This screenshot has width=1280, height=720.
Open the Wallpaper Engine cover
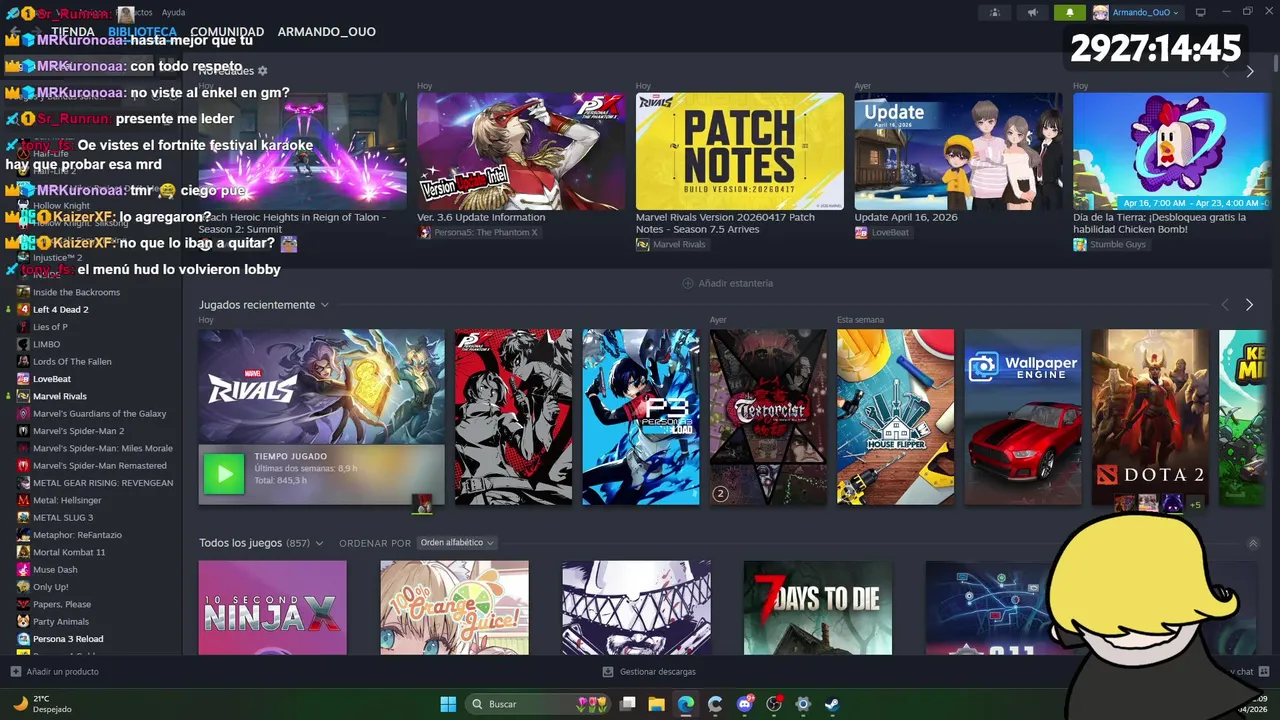click(x=1023, y=417)
